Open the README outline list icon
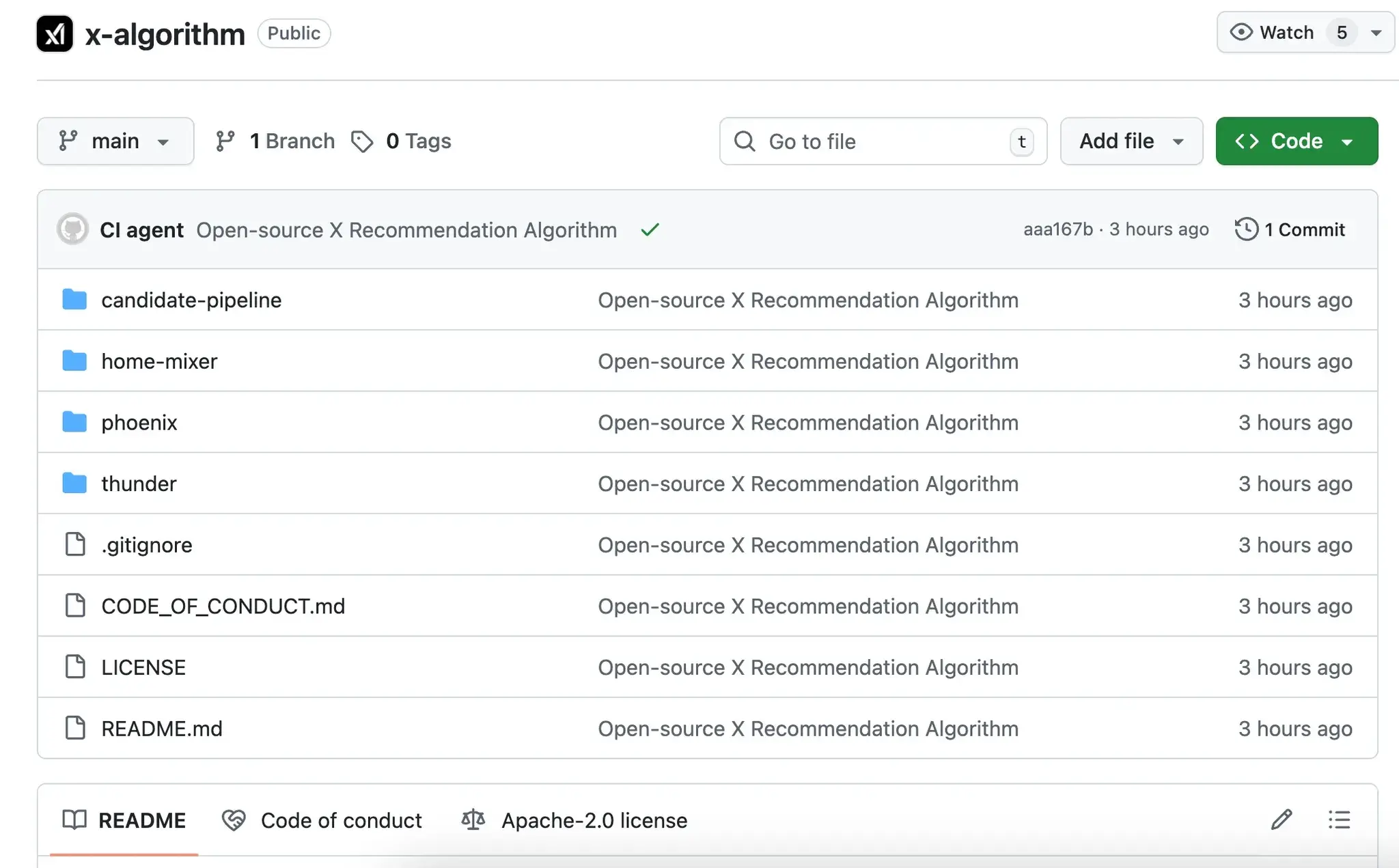Viewport: 1399px width, 868px height. tap(1339, 820)
